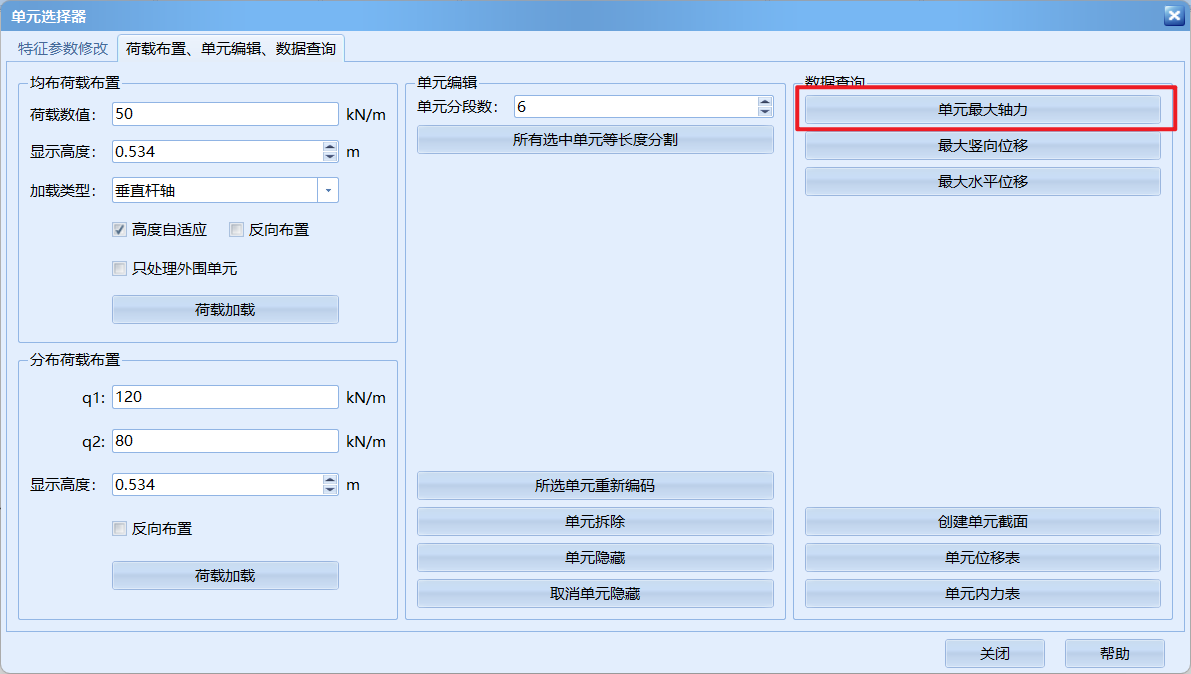Open the 加载类型 dropdown
Screen dimensions: 1191x674
tap(328, 190)
